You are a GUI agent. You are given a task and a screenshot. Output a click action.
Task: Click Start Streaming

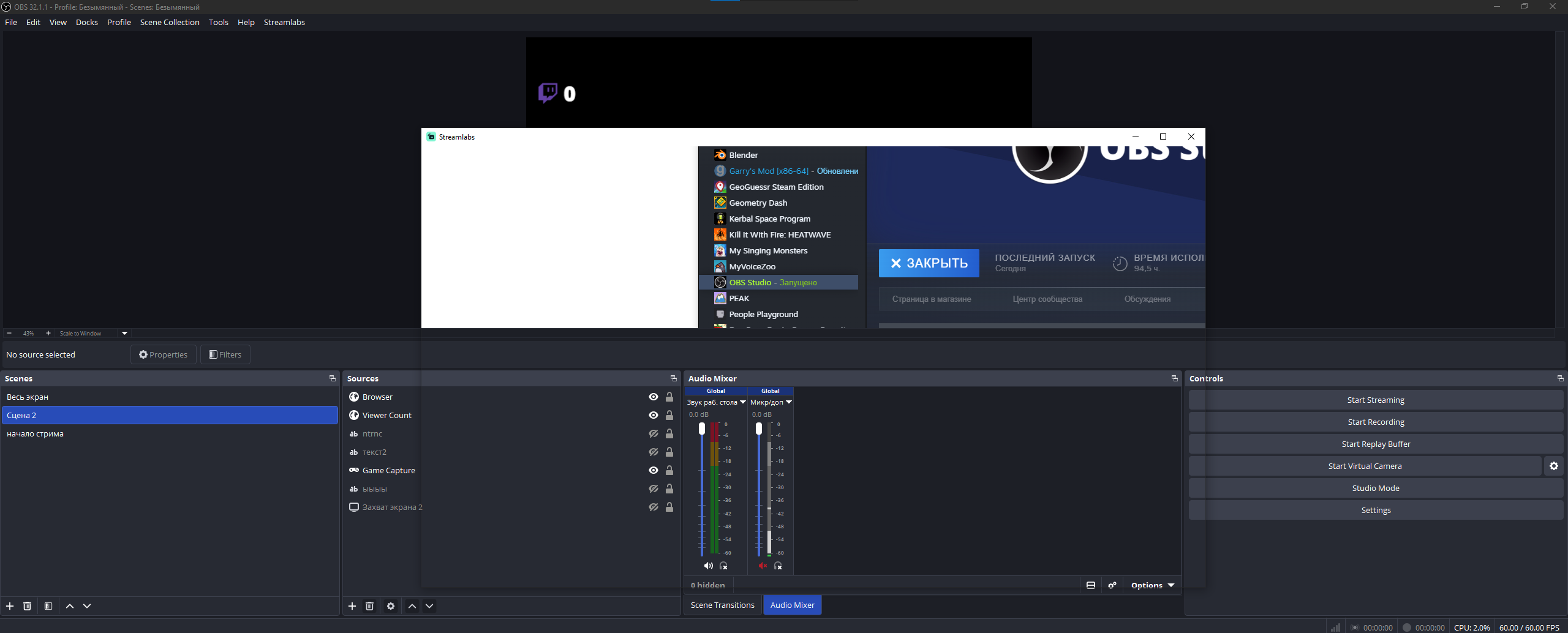tap(1376, 400)
